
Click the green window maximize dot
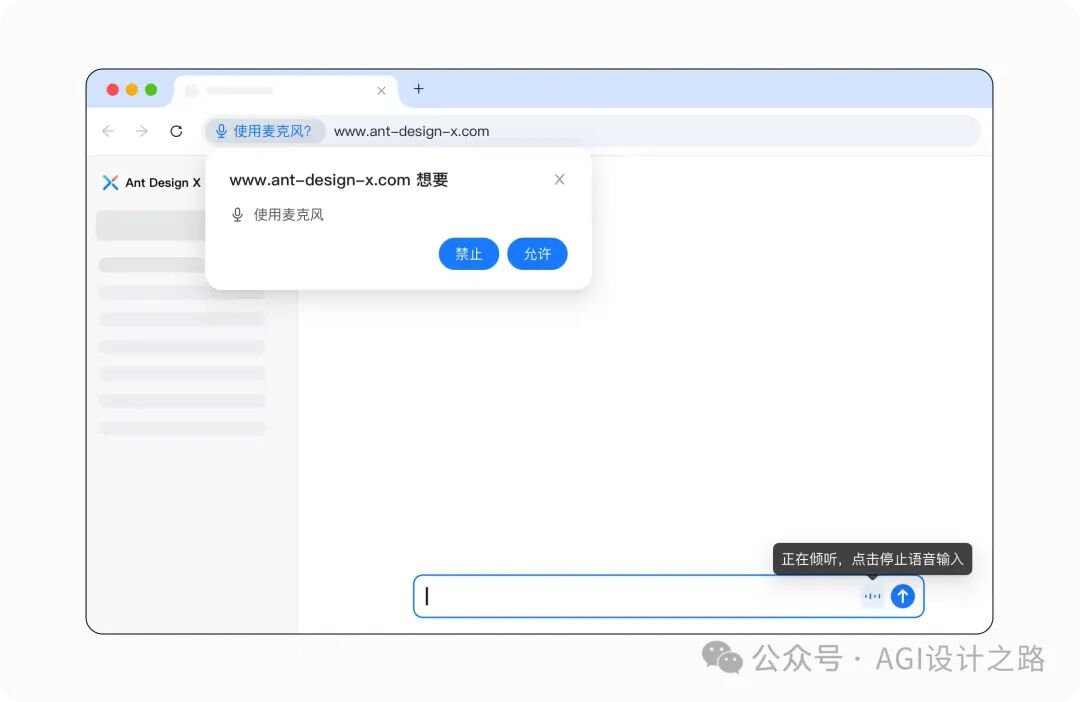point(152,90)
